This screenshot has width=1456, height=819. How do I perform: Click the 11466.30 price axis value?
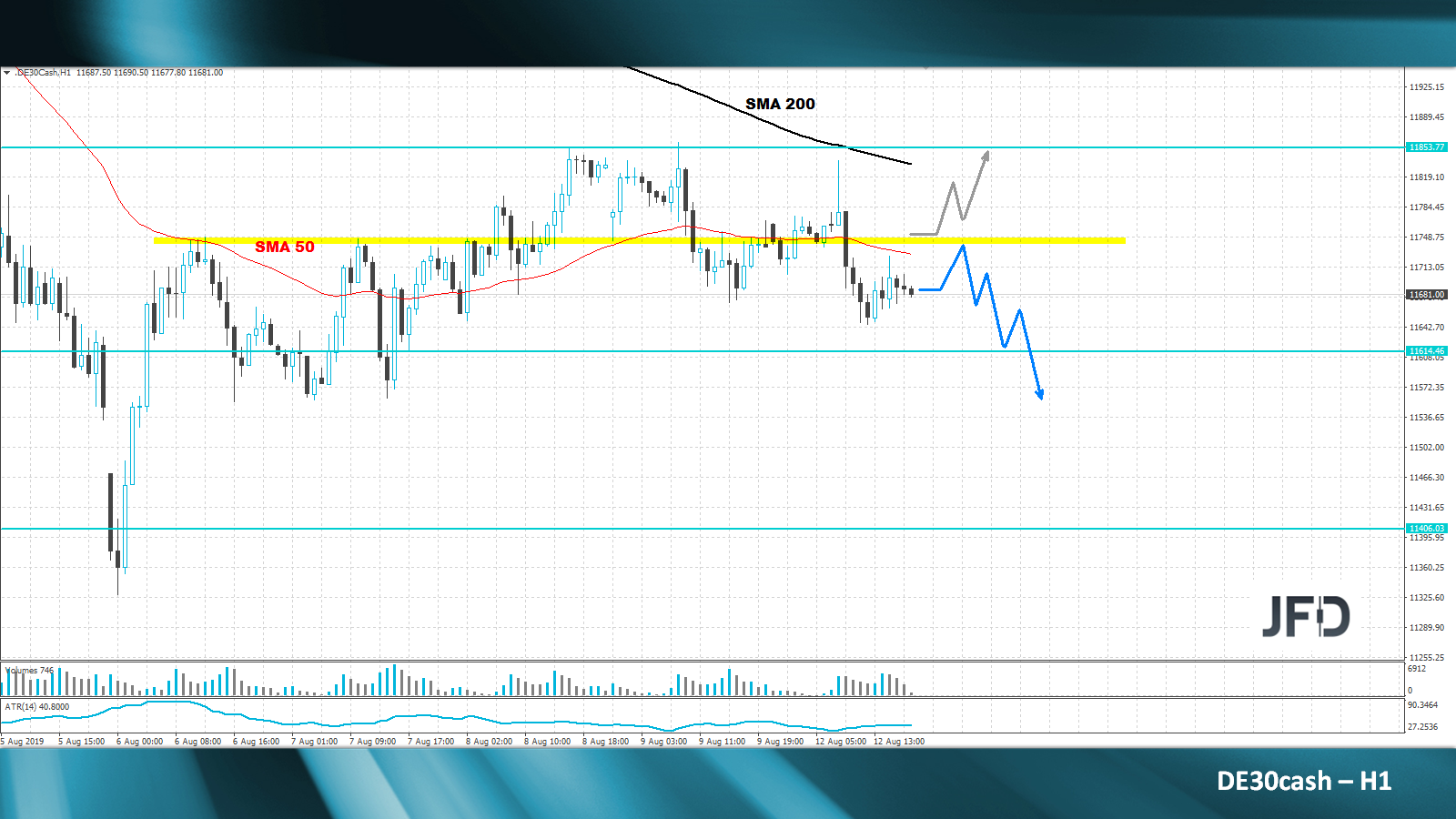point(1427,478)
